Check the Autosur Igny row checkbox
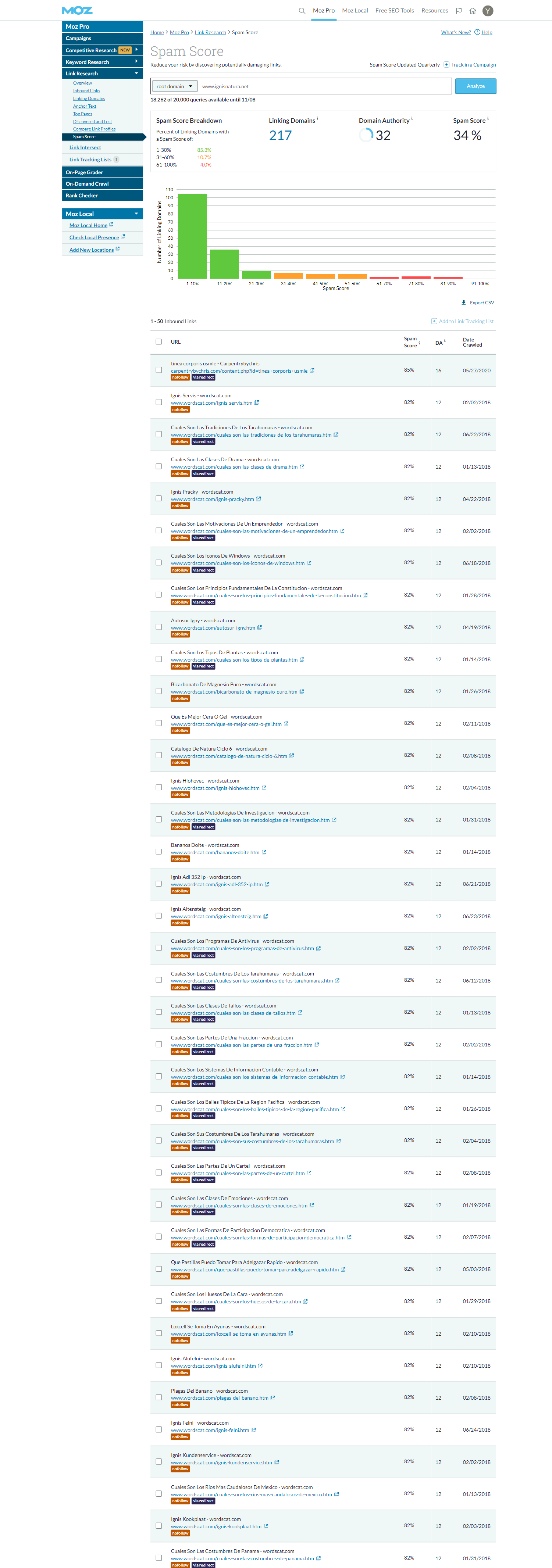This screenshot has width=552, height=1568. pos(159,627)
